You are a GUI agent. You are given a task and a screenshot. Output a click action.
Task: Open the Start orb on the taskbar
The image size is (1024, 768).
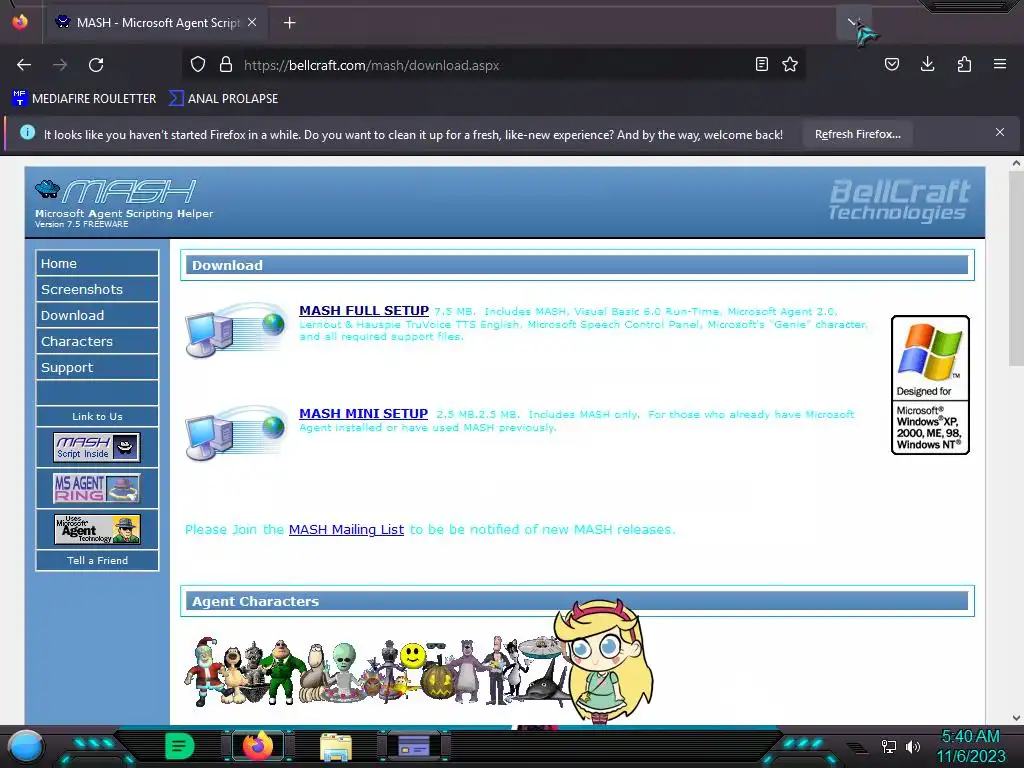26,746
